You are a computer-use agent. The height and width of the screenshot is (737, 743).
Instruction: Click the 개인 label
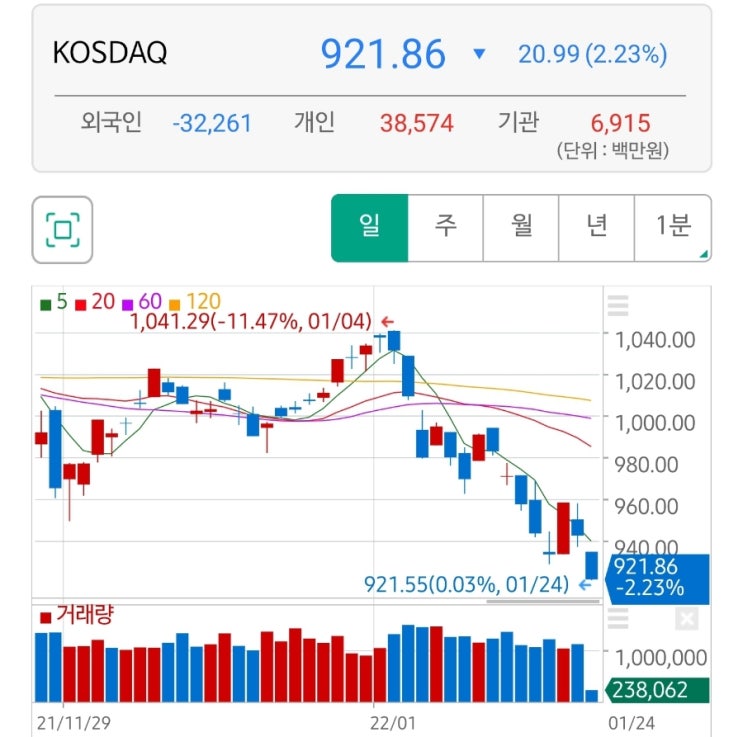[314, 122]
